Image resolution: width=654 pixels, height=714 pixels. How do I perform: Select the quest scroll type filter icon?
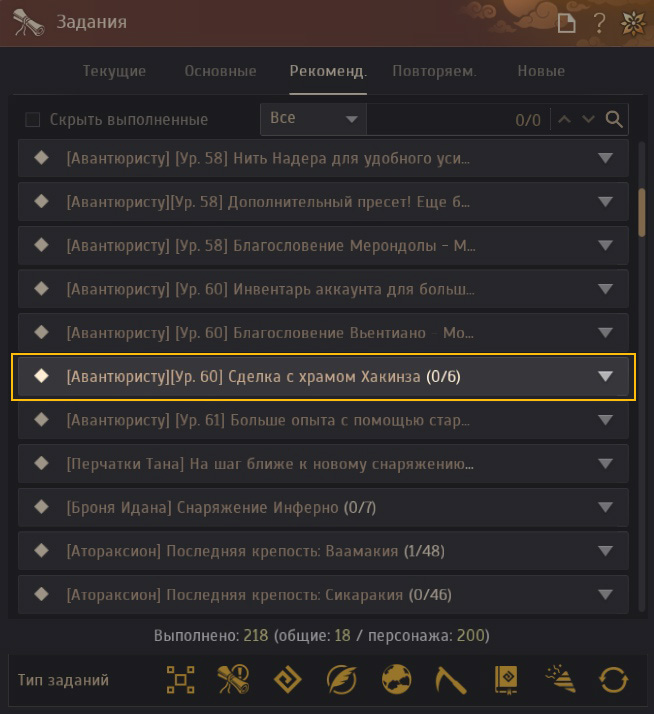point(228,680)
